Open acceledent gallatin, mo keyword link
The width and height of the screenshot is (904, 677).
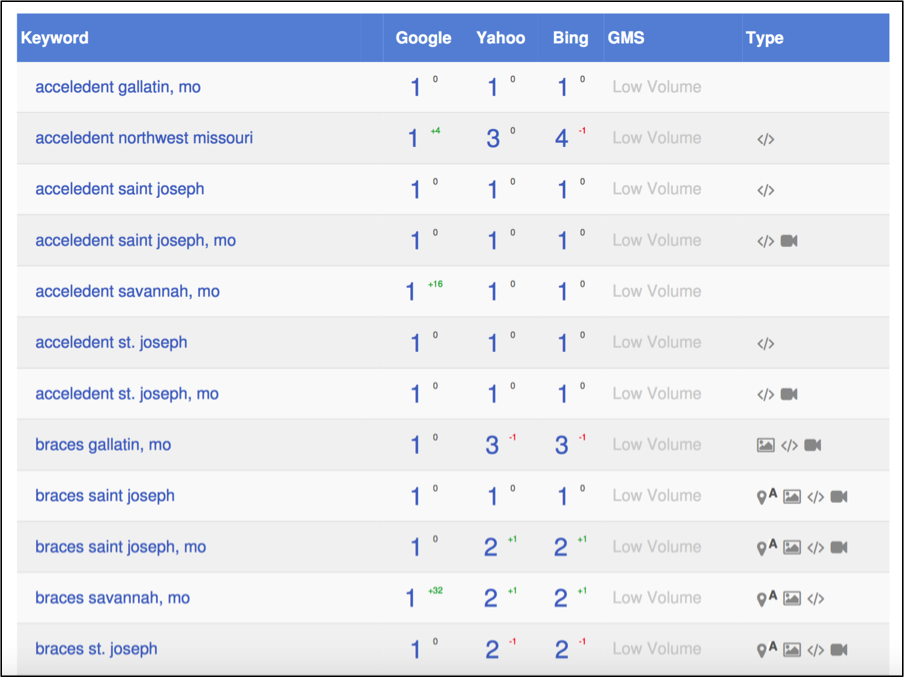tap(118, 87)
